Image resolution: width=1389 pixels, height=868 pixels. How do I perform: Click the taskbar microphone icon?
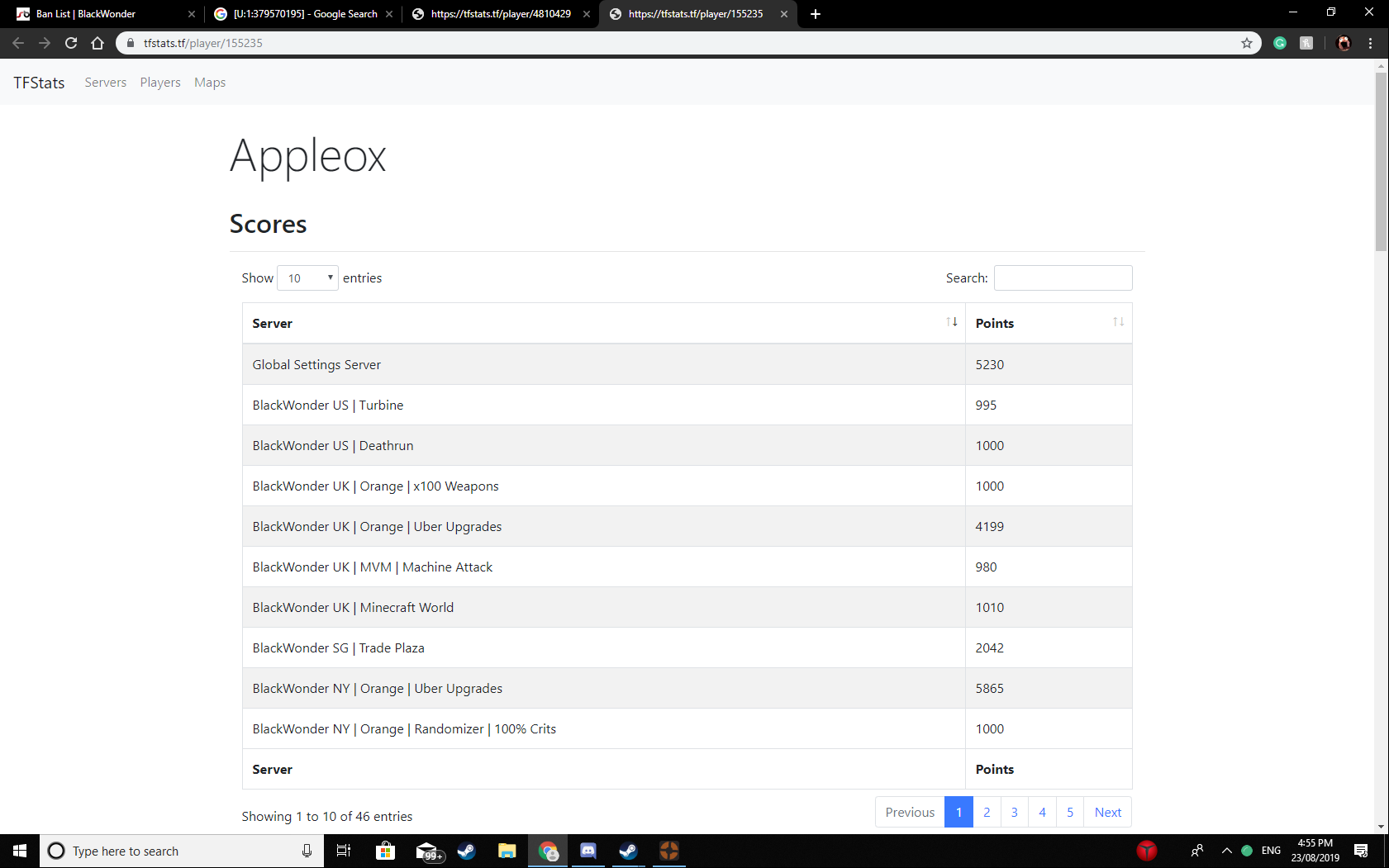307,851
